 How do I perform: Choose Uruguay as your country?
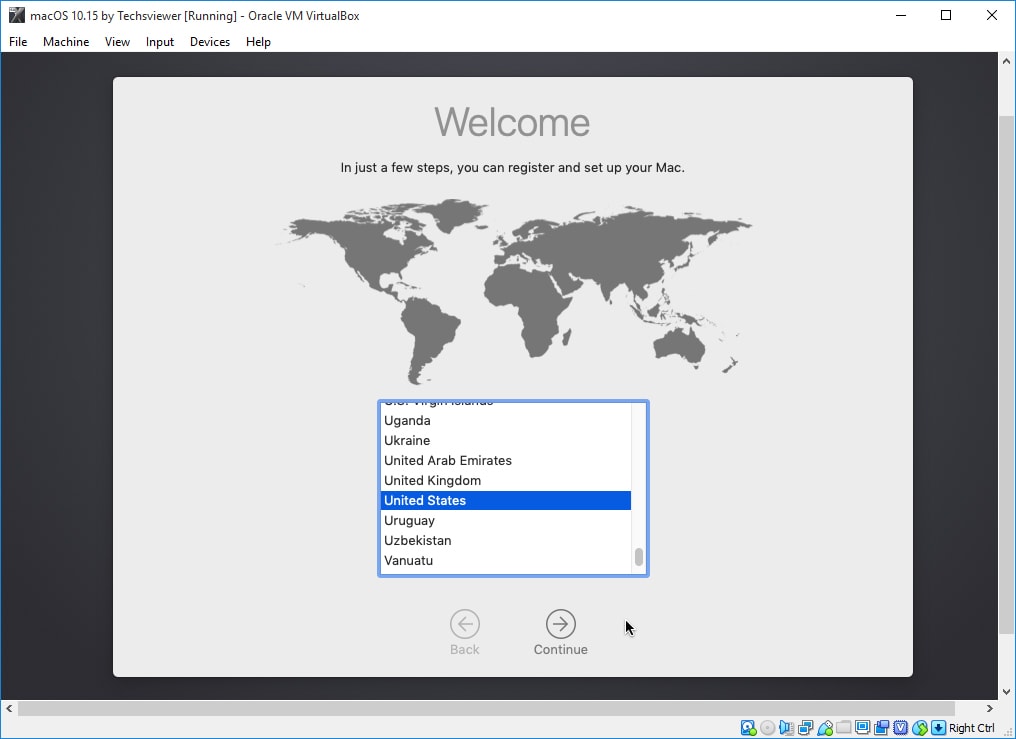click(409, 520)
